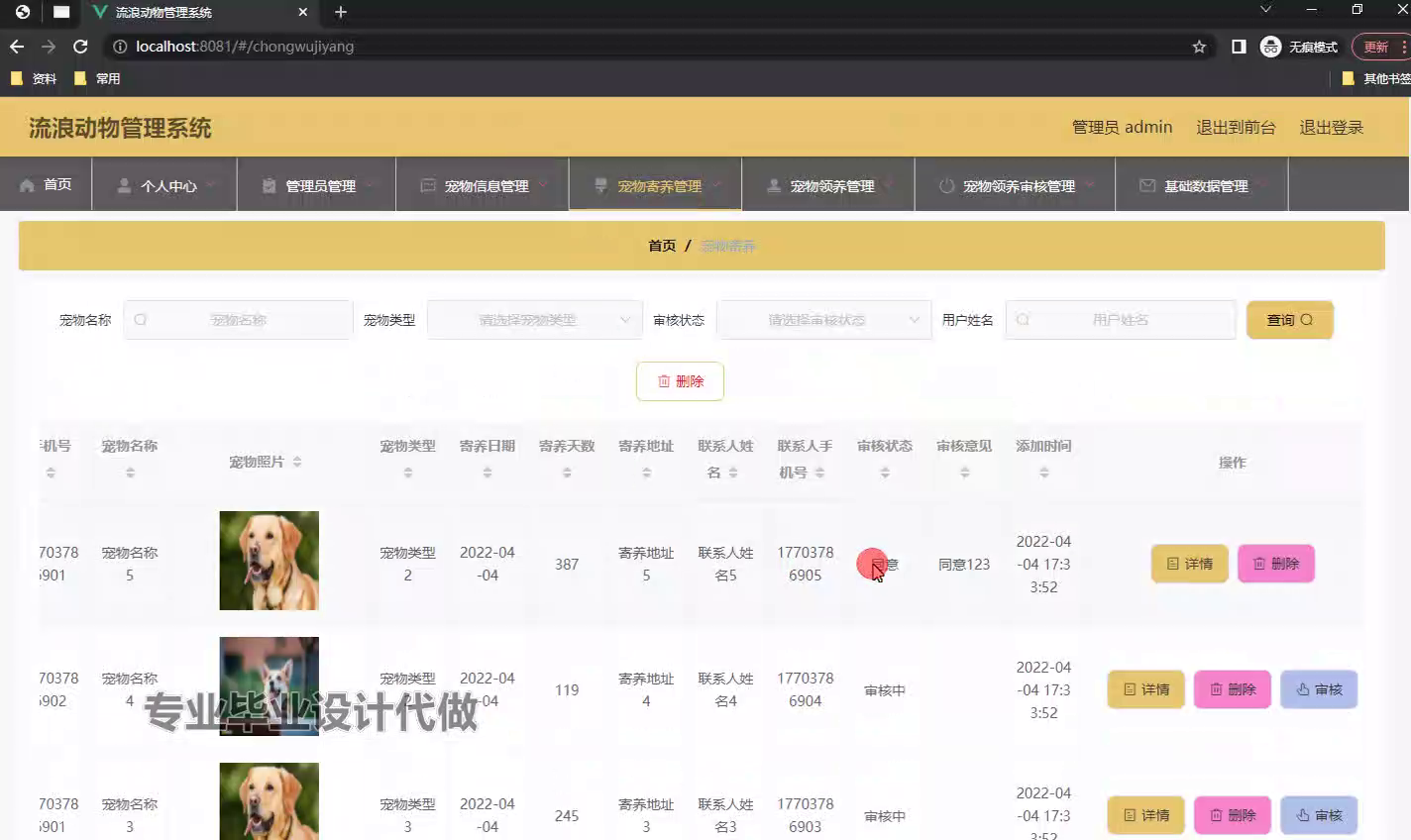Click 审核中 status in 宠物名称4 row
1411x840 pixels.
tap(885, 690)
